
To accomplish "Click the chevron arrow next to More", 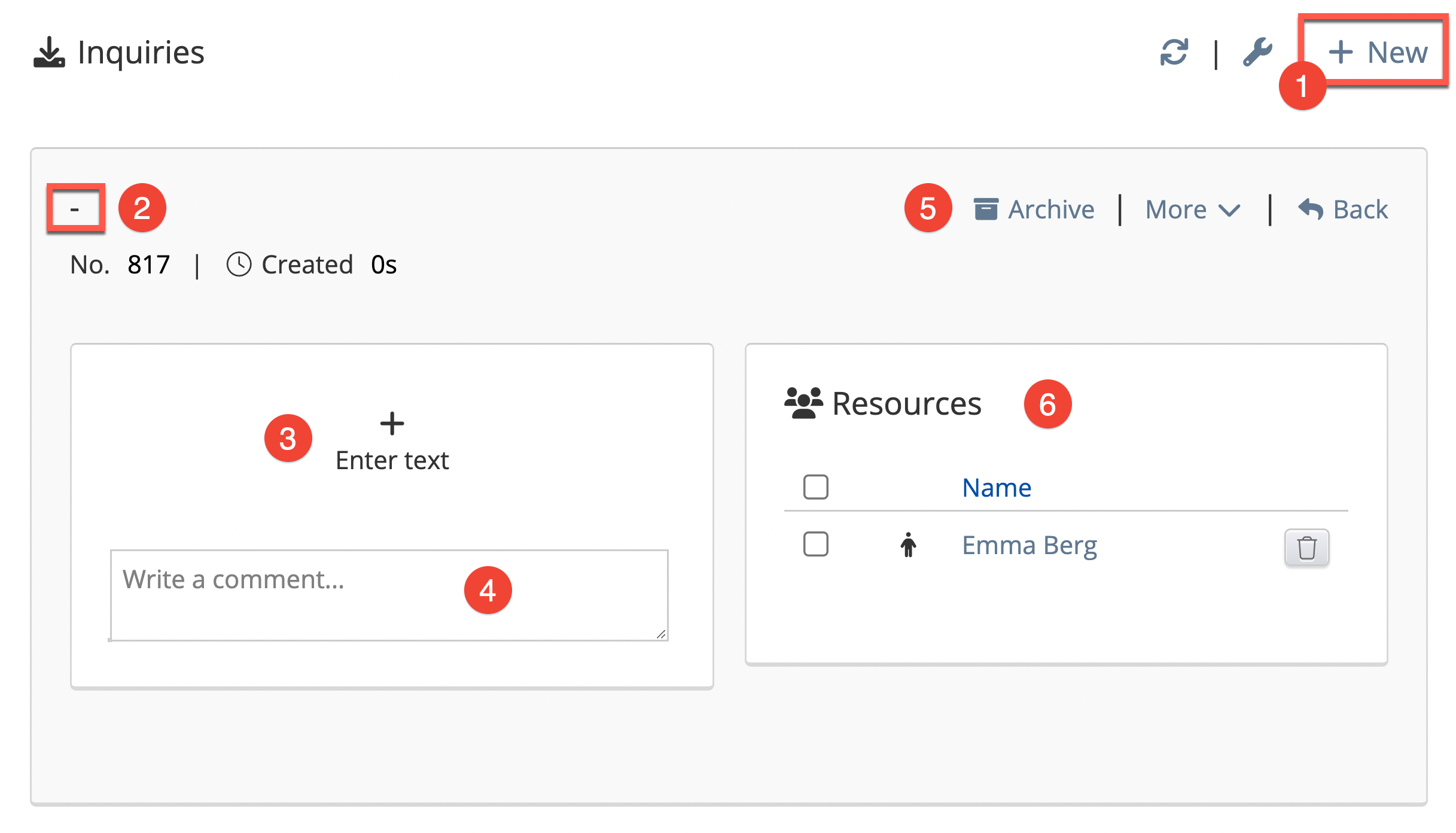I will tap(1229, 211).
